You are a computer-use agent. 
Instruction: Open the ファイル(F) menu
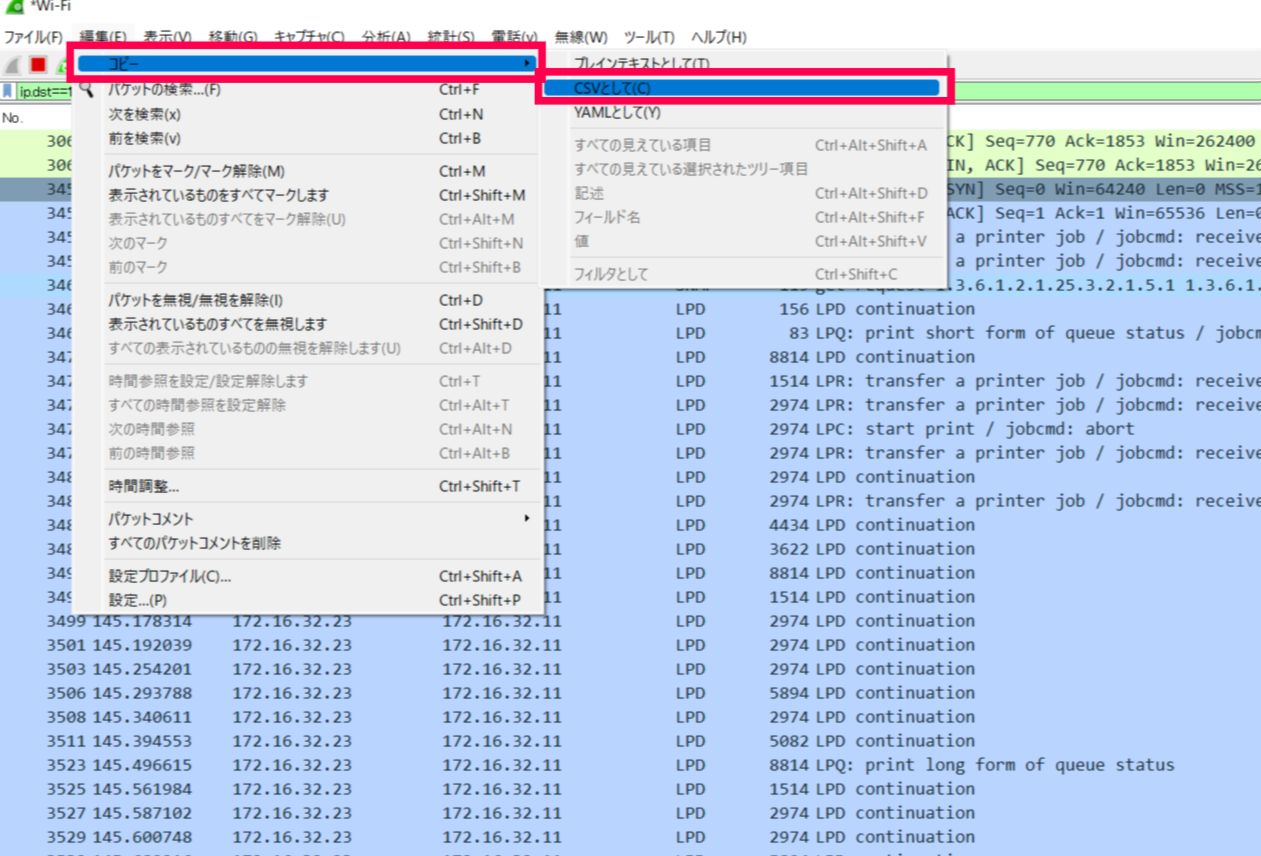(x=33, y=38)
